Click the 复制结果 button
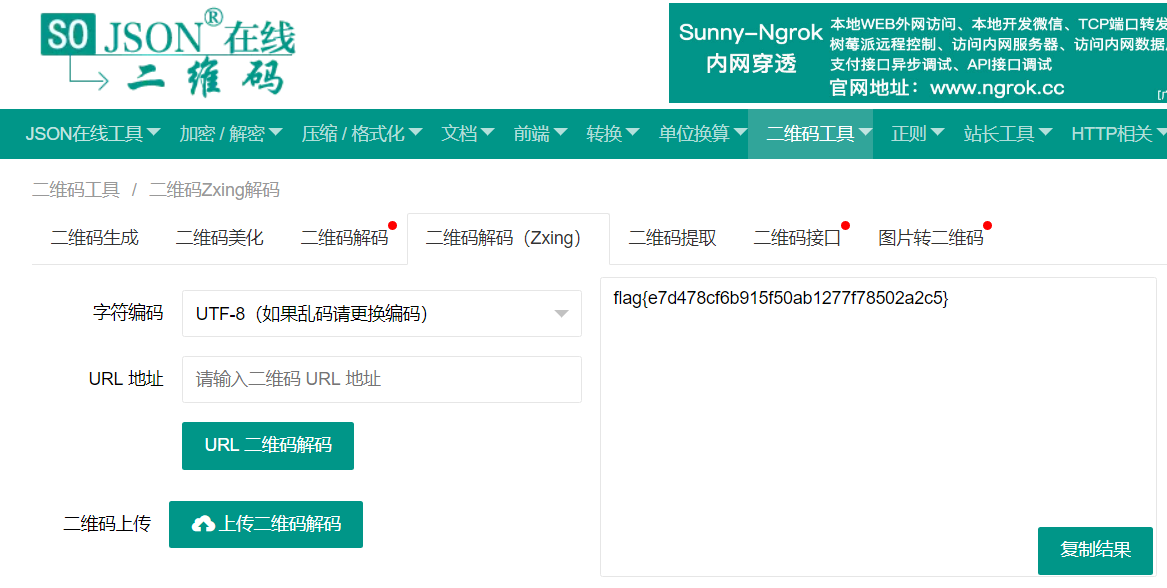The image size is (1167, 588). pyautogui.click(x=1096, y=550)
